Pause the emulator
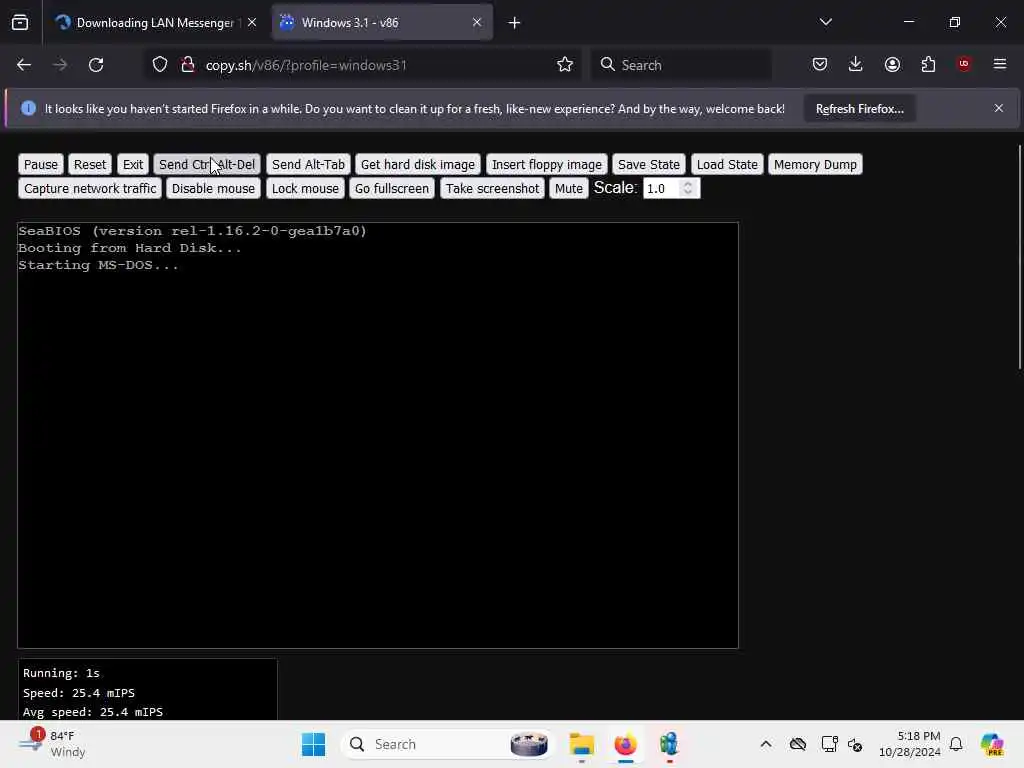Screen dimensions: 1024x768 pos(40,165)
